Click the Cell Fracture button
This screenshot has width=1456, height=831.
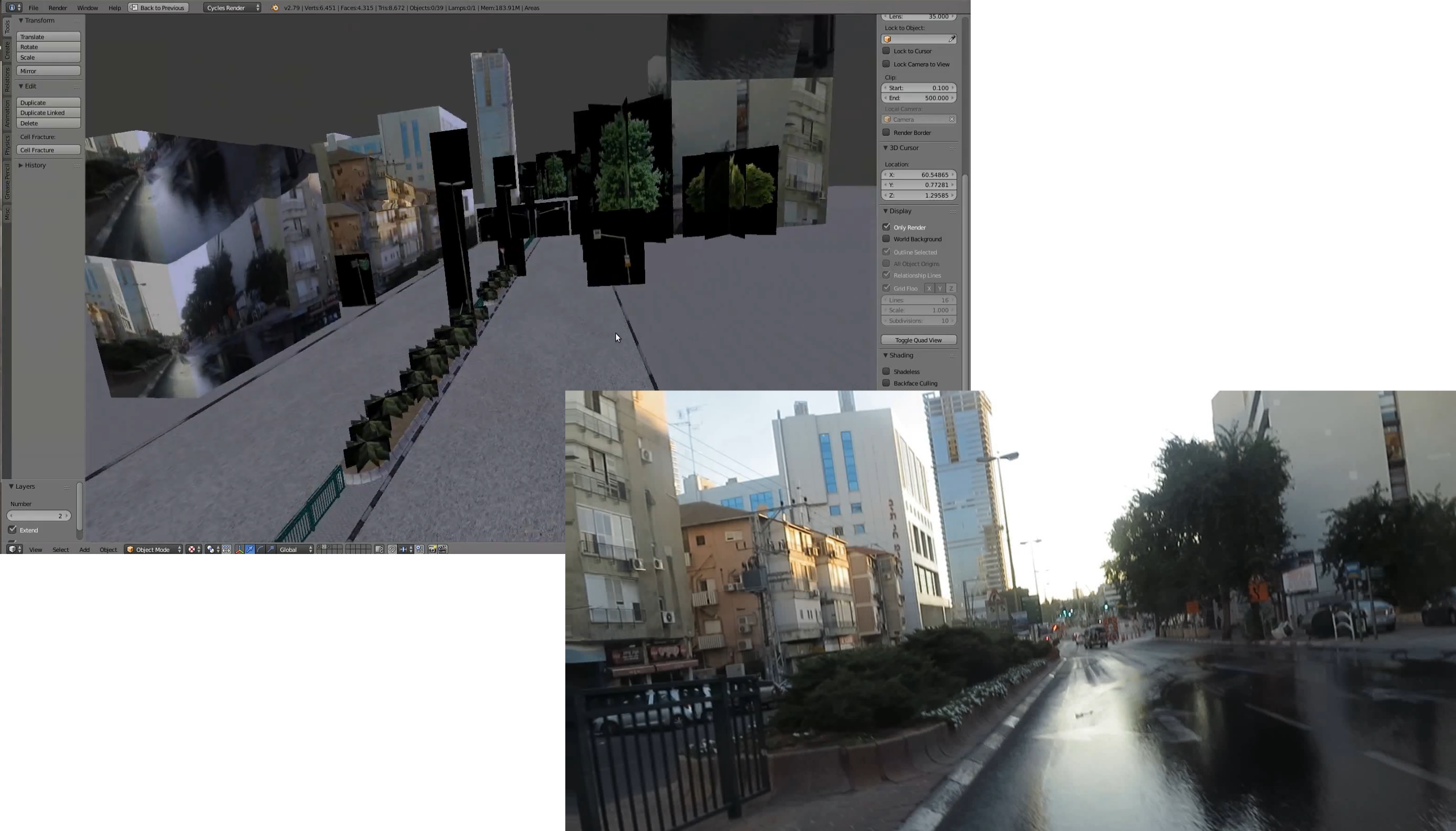click(x=48, y=150)
